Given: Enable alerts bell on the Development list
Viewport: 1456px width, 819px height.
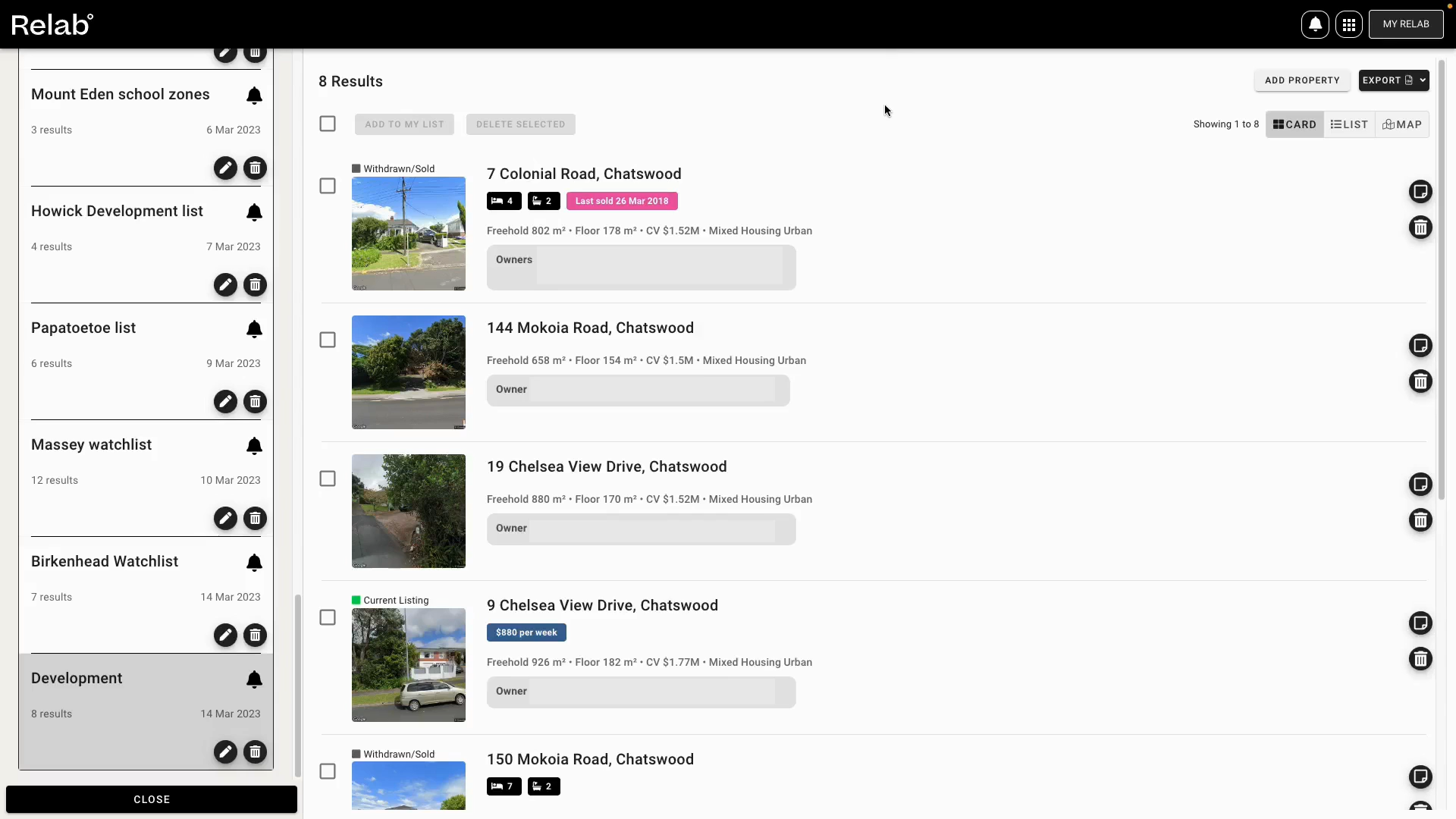Looking at the screenshot, I should coord(254,679).
